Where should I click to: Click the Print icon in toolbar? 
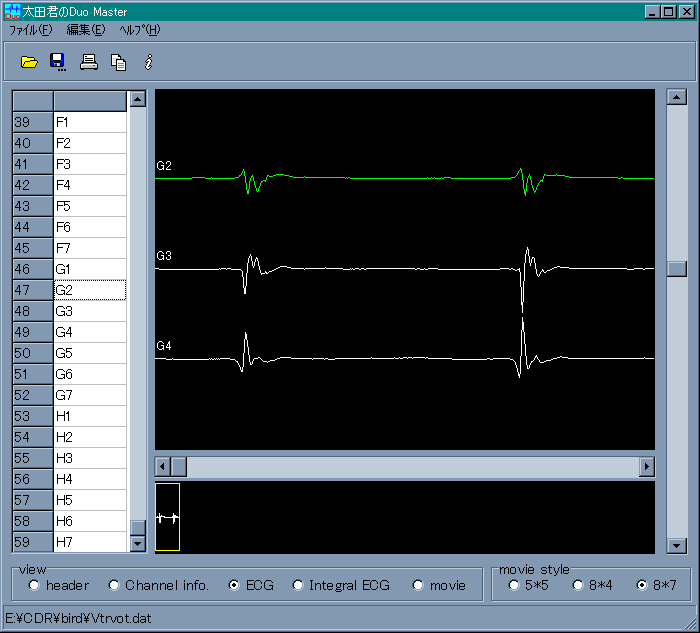tap(89, 62)
